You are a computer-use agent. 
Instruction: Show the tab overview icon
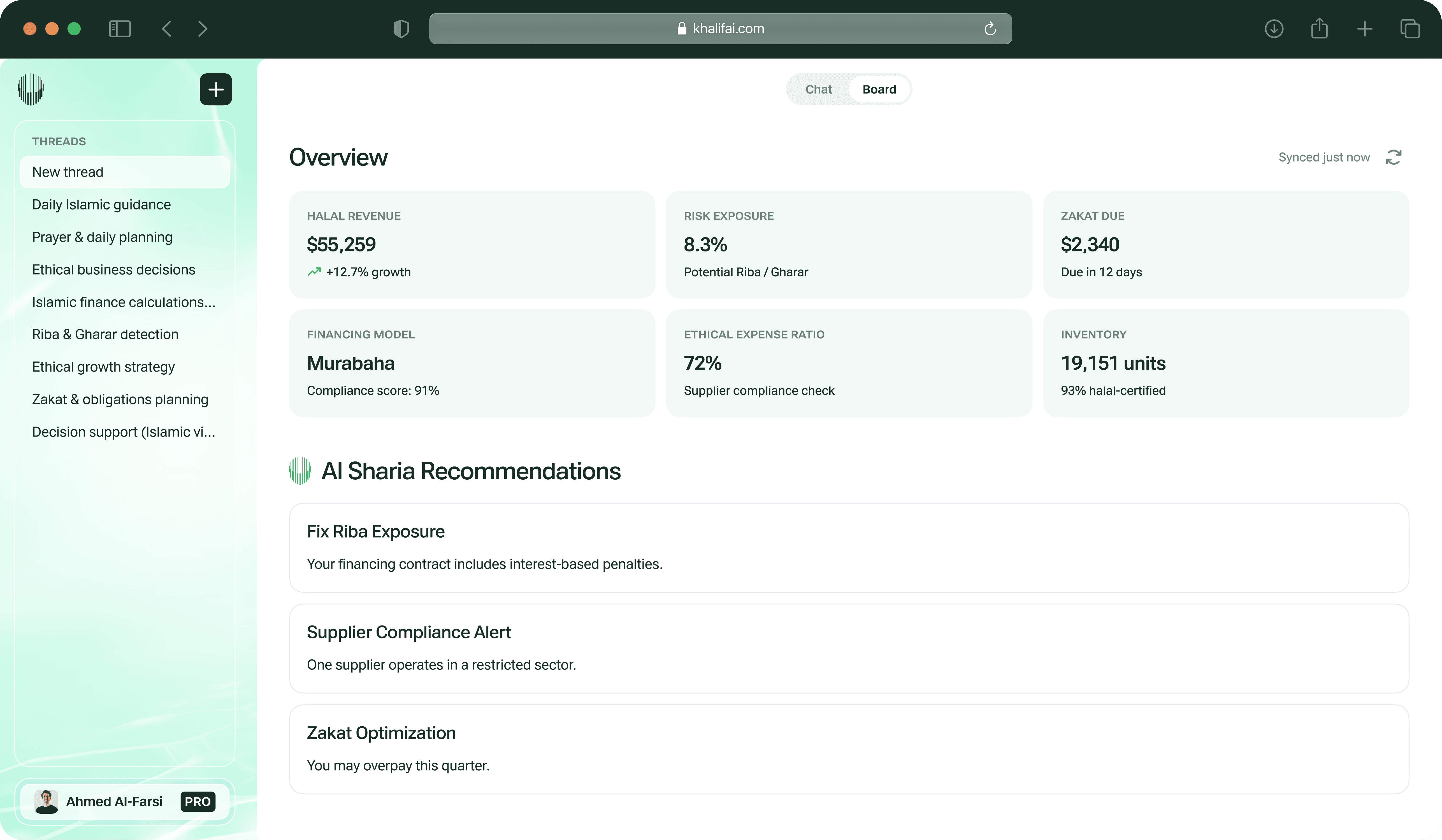(1410, 29)
